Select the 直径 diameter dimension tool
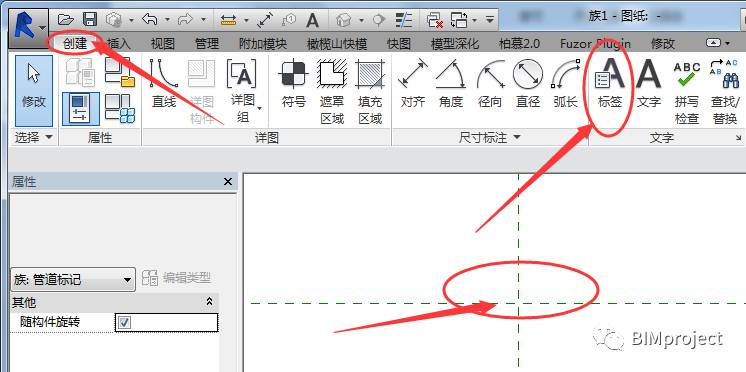Image resolution: width=746 pixels, height=372 pixels. (x=528, y=84)
